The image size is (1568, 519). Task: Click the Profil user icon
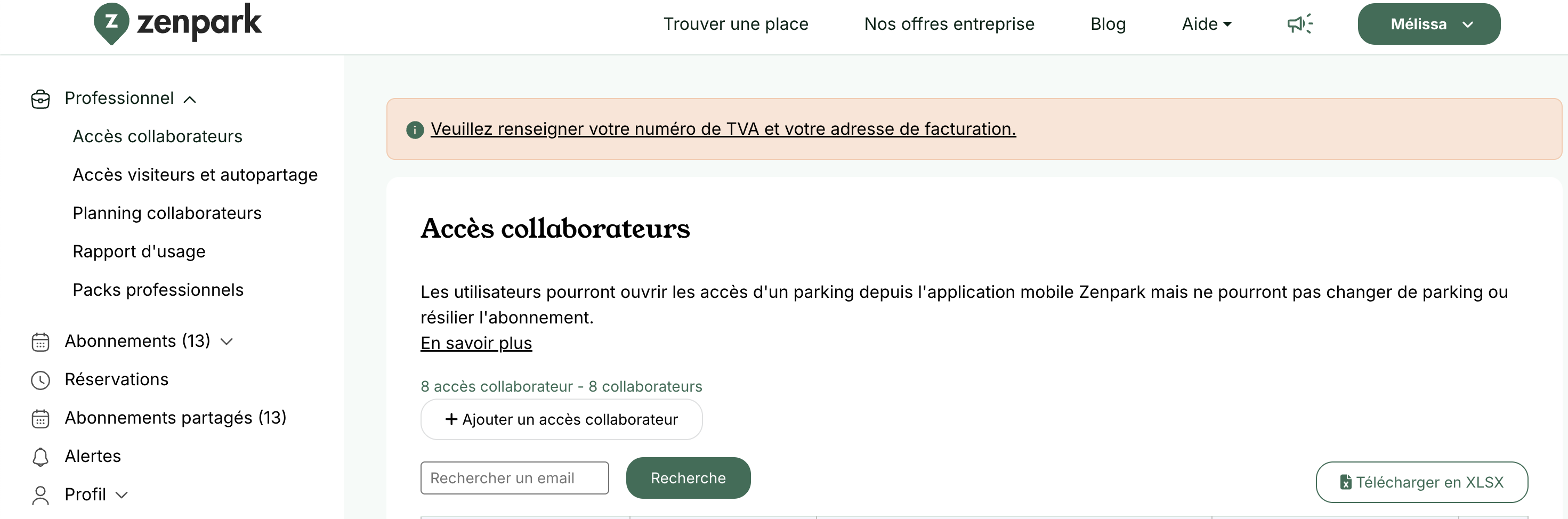click(40, 495)
